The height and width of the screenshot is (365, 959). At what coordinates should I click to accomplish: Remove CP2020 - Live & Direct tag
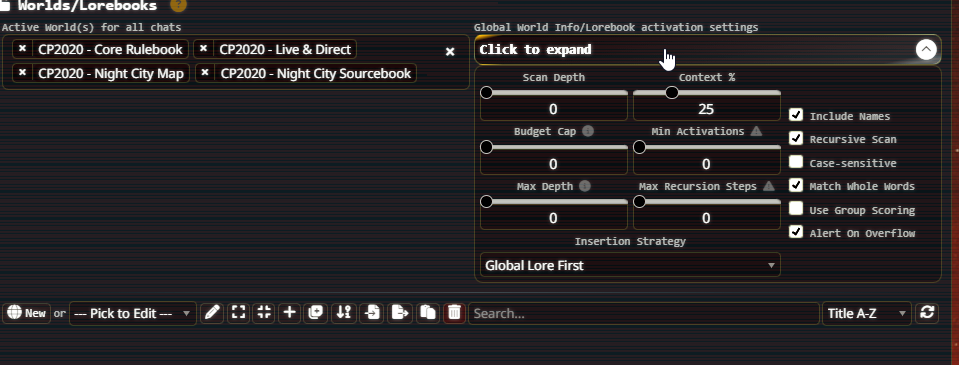coord(204,49)
